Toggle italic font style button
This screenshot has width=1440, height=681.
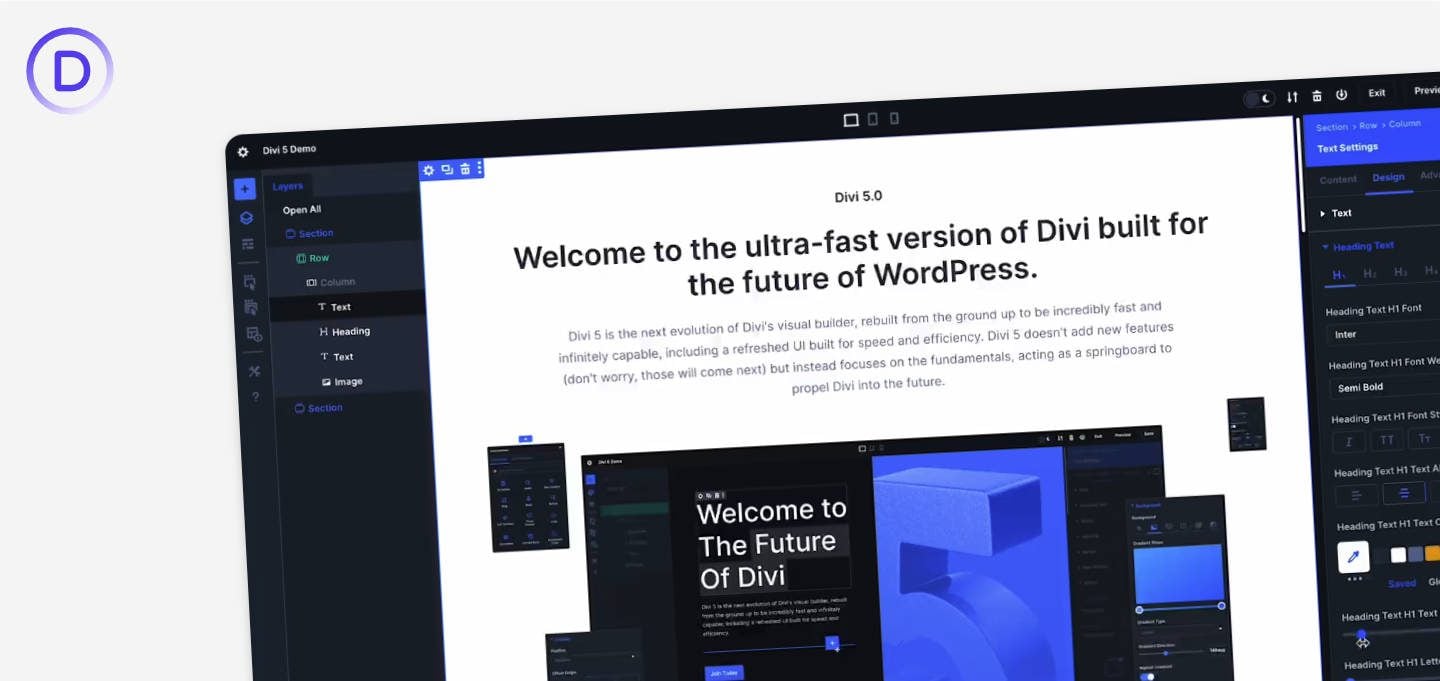[1349, 441]
